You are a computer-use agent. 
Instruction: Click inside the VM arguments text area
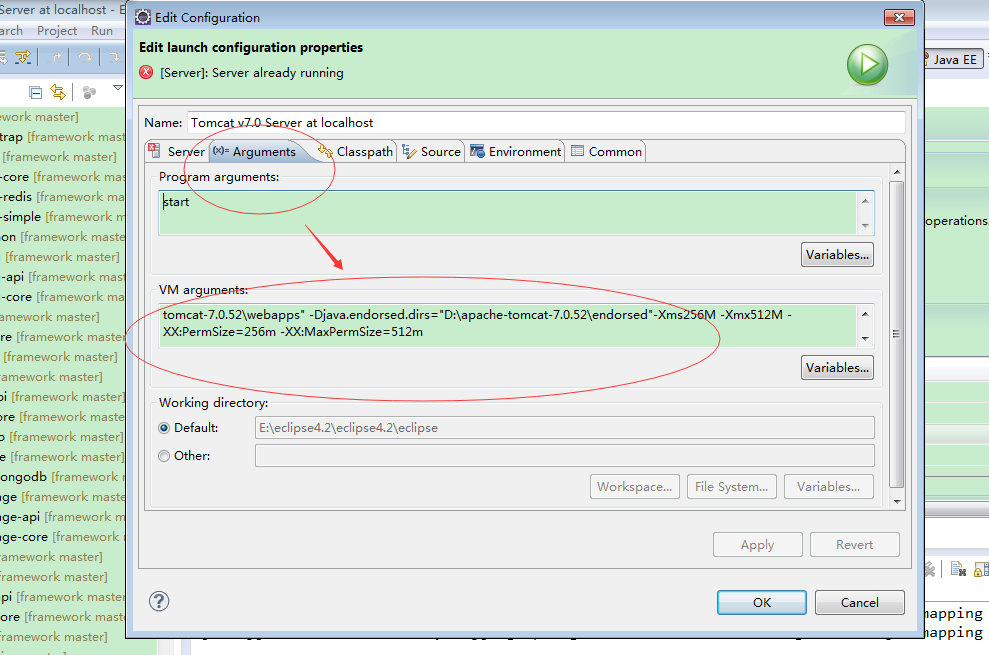coord(508,326)
